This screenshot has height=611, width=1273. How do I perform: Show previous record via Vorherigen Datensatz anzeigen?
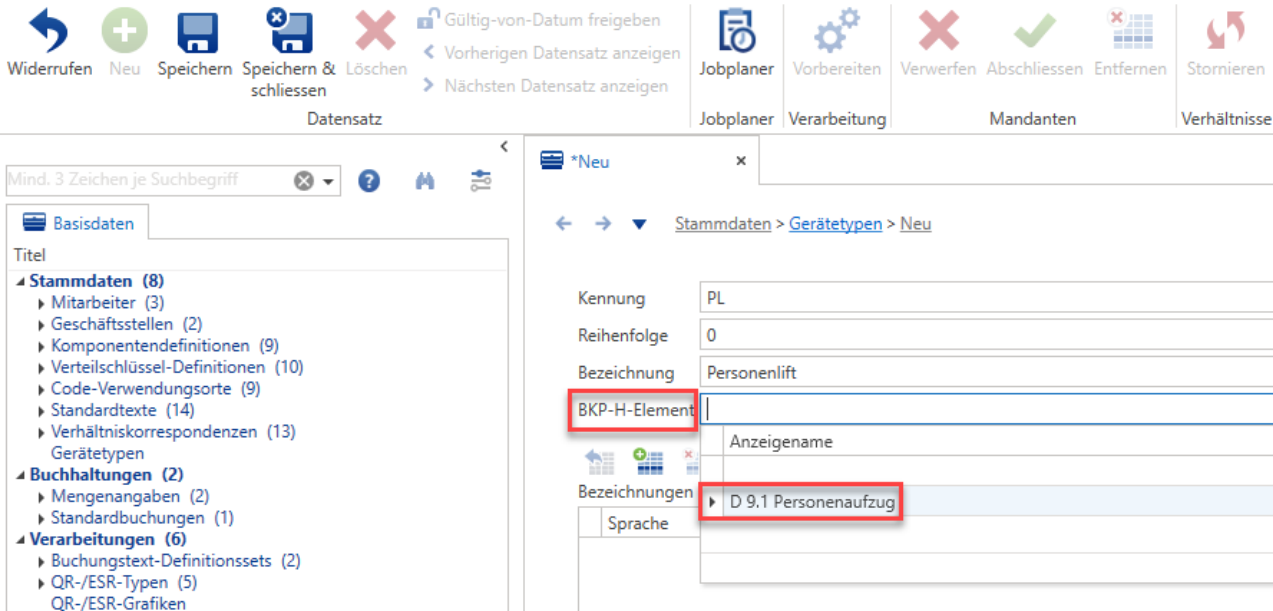[551, 53]
